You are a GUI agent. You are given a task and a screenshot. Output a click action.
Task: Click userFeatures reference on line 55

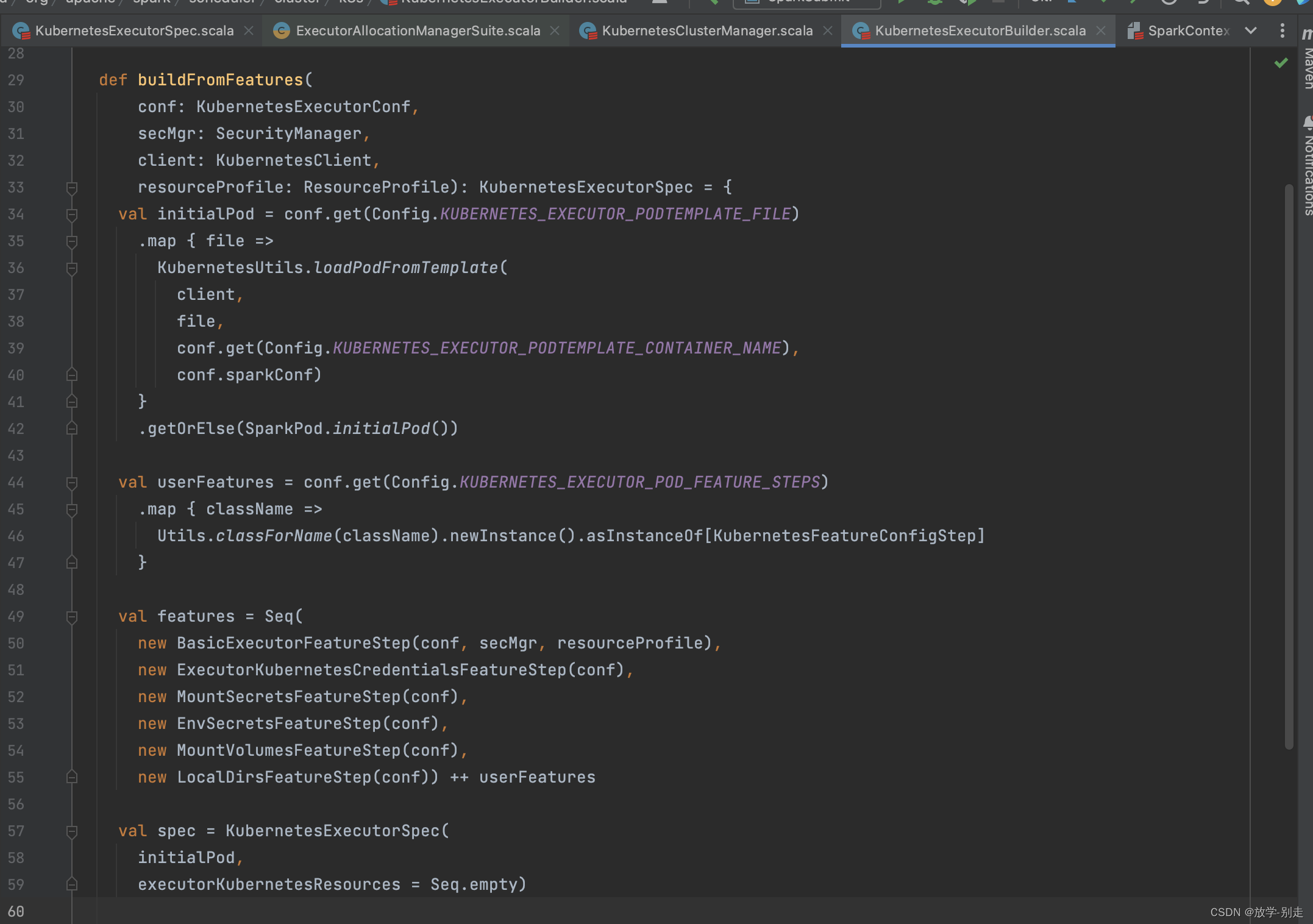[537, 777]
